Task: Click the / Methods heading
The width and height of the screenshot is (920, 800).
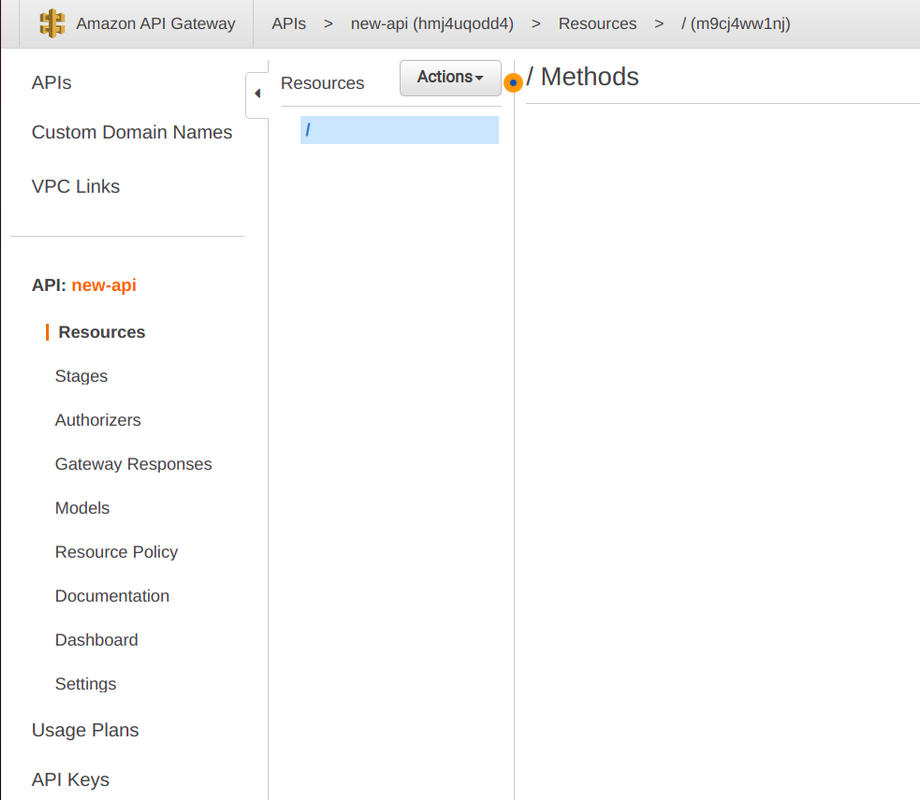Action: point(583,77)
